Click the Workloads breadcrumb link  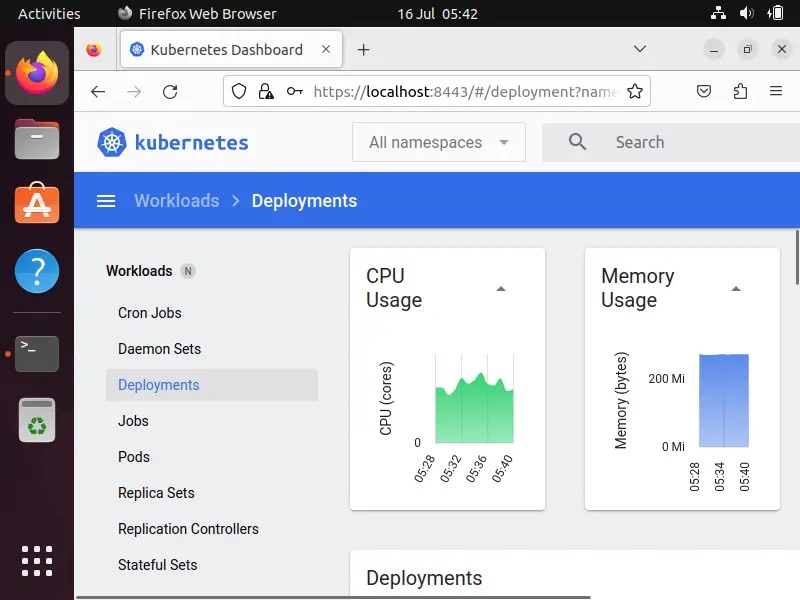click(176, 201)
